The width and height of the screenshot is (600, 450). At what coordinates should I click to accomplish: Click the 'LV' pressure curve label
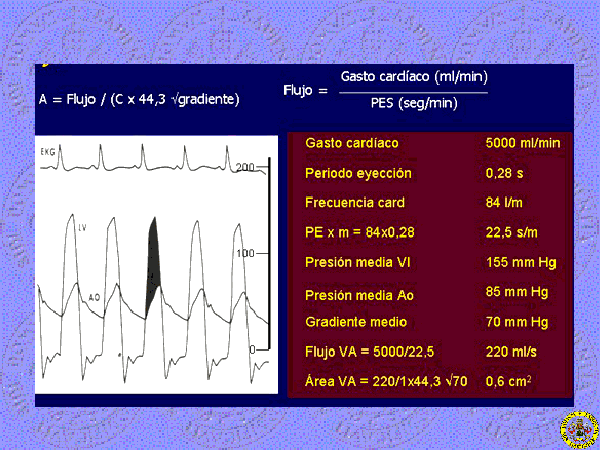(x=82, y=228)
